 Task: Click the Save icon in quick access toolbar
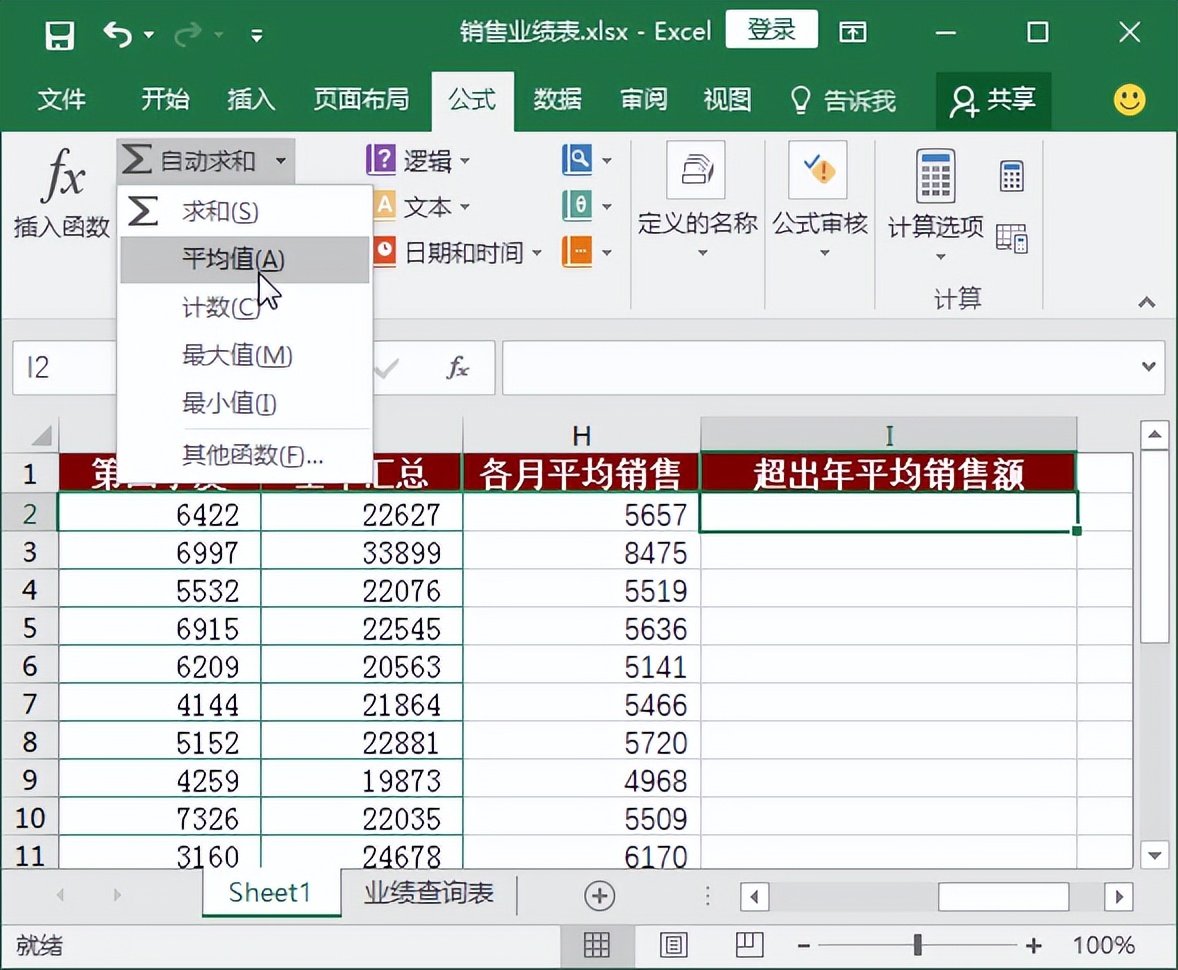click(x=59, y=33)
